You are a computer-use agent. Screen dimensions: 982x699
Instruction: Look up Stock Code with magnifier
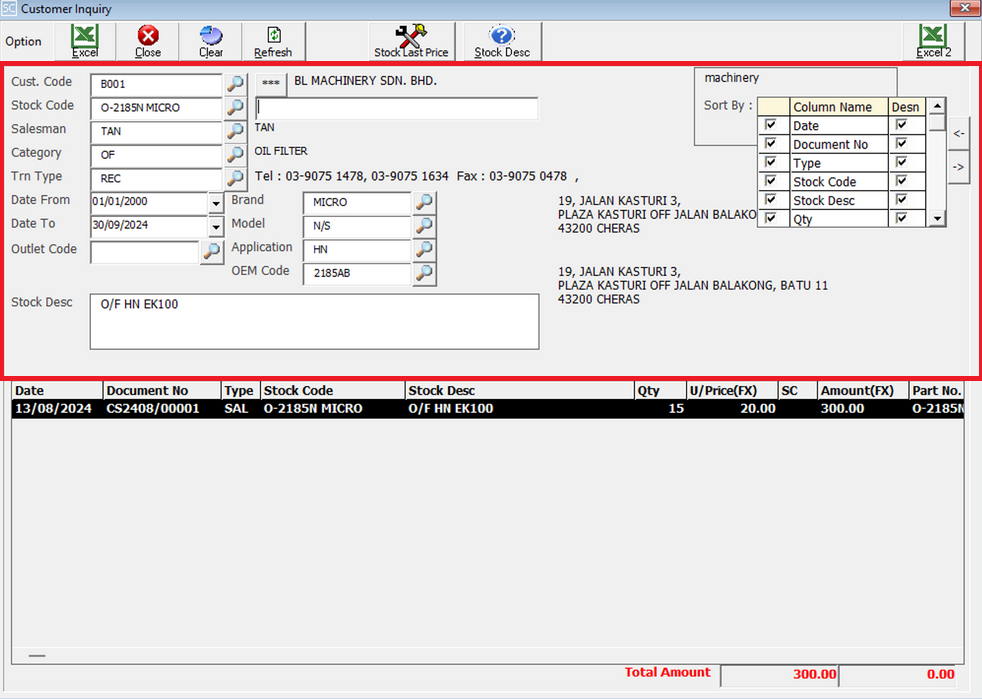point(235,107)
